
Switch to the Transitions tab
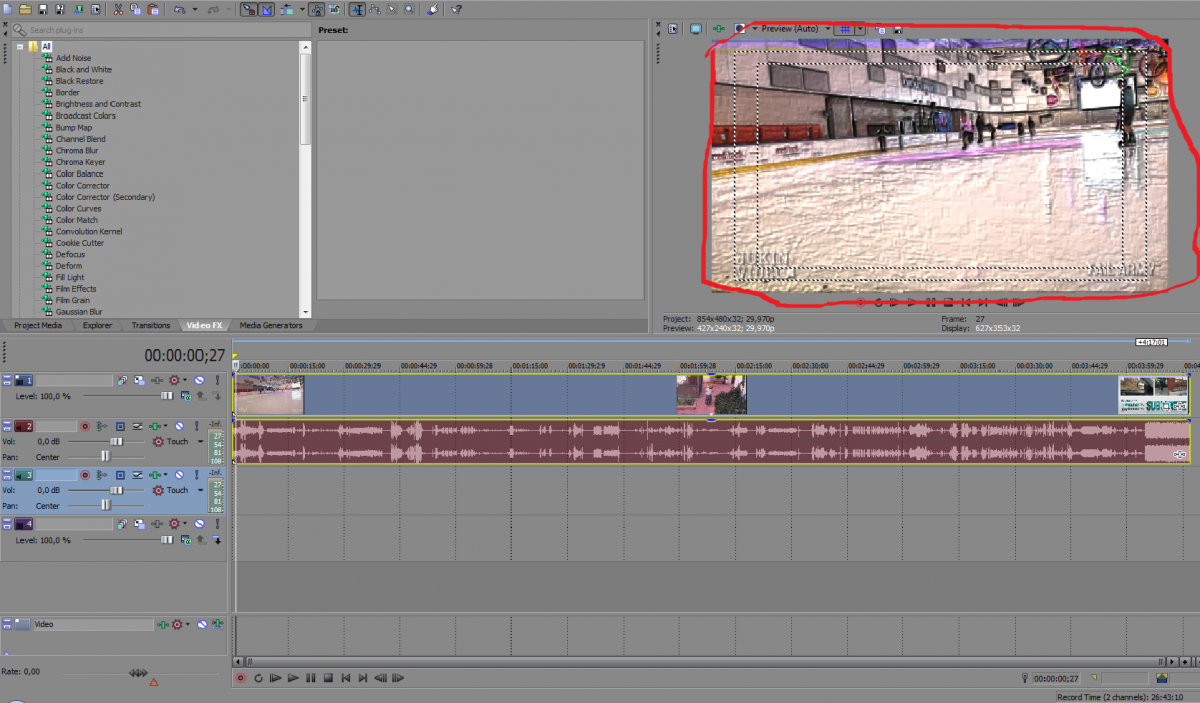(151, 325)
